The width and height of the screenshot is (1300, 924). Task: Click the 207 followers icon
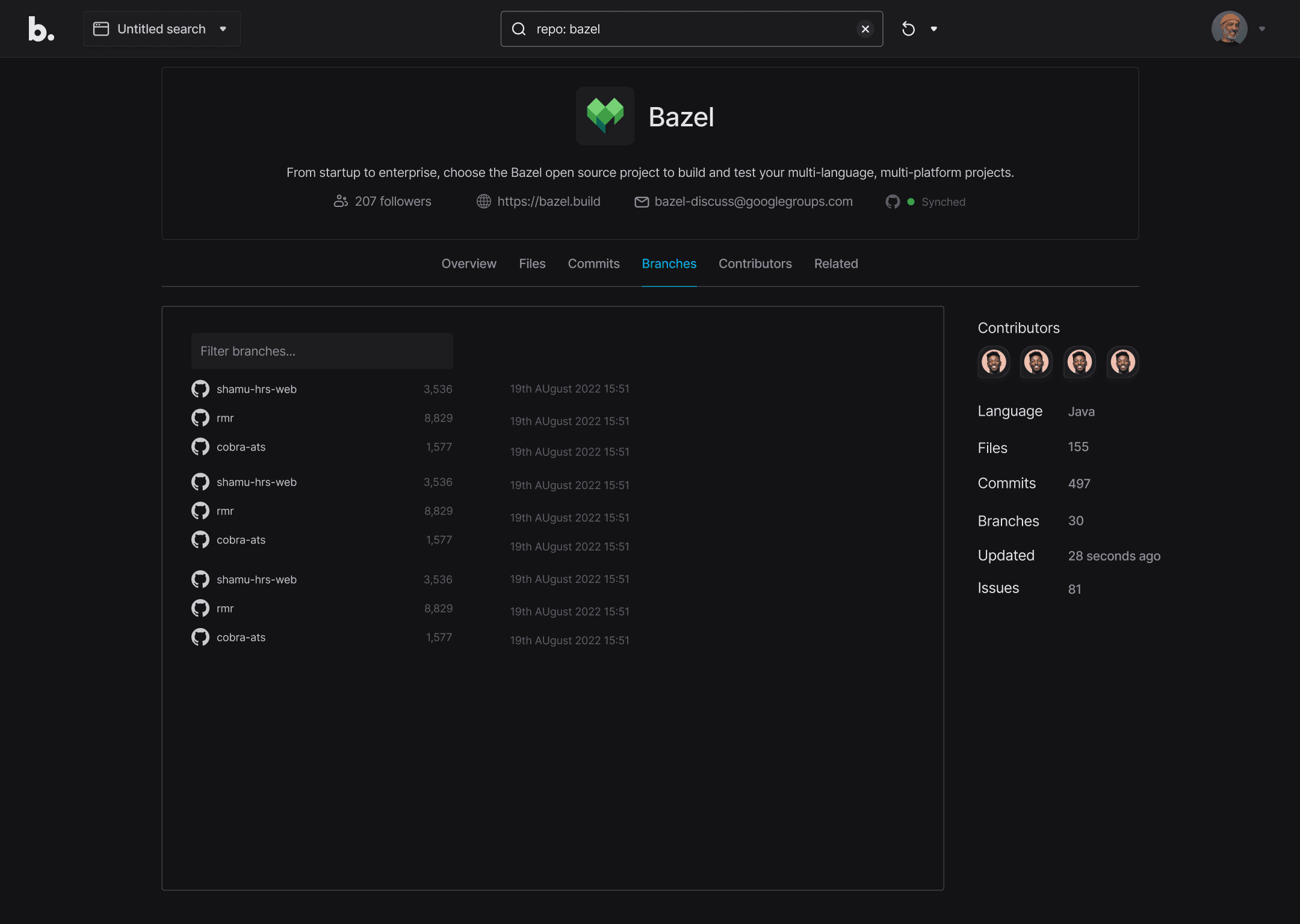(341, 202)
